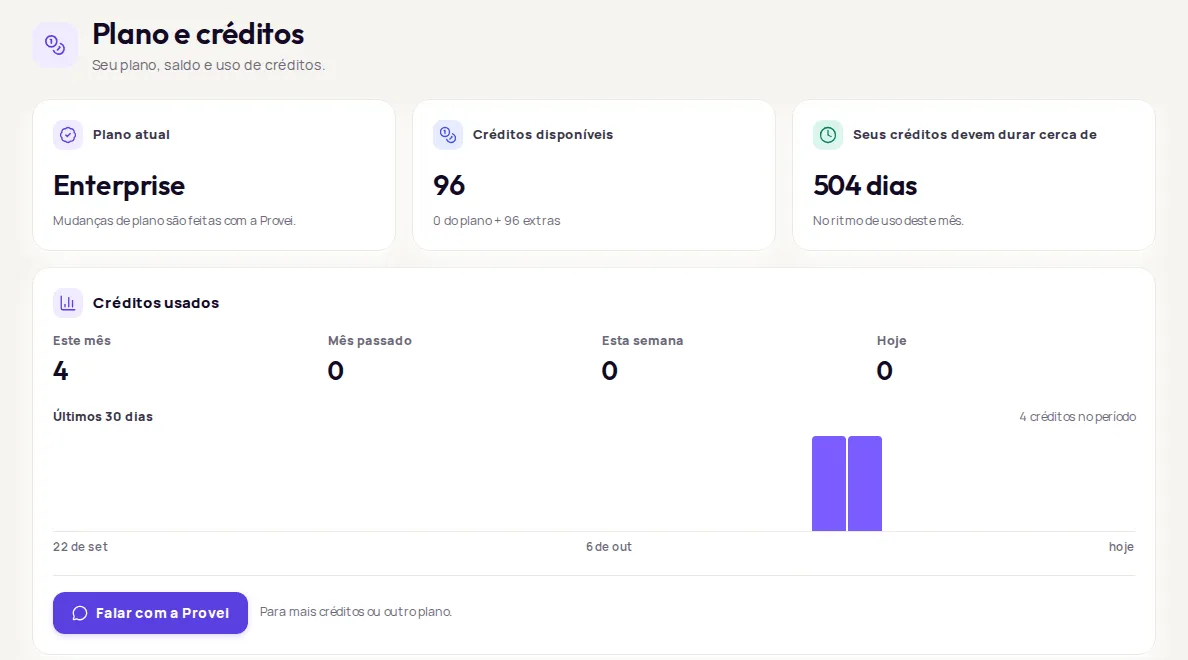Click the Hoje usage label
The image size is (1188, 660).
coord(892,341)
